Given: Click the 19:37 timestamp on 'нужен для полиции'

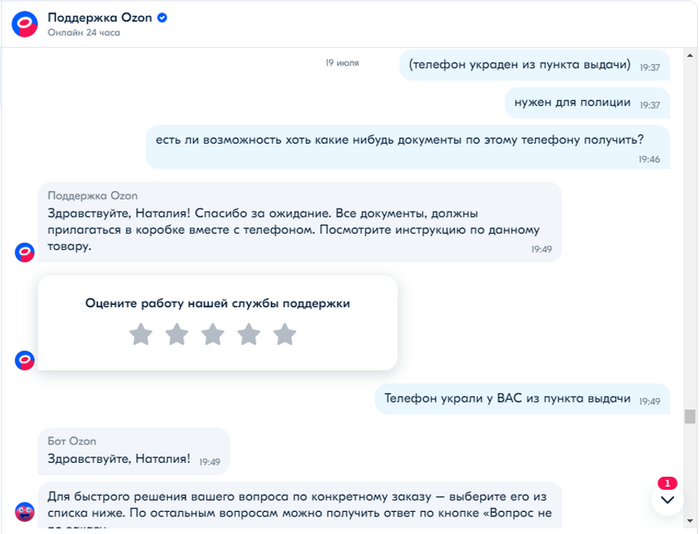Looking at the screenshot, I should click(x=650, y=105).
